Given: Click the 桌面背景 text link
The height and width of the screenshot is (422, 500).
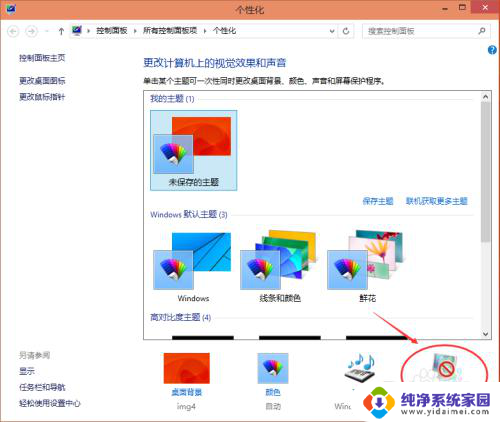Looking at the screenshot, I should [187, 392].
